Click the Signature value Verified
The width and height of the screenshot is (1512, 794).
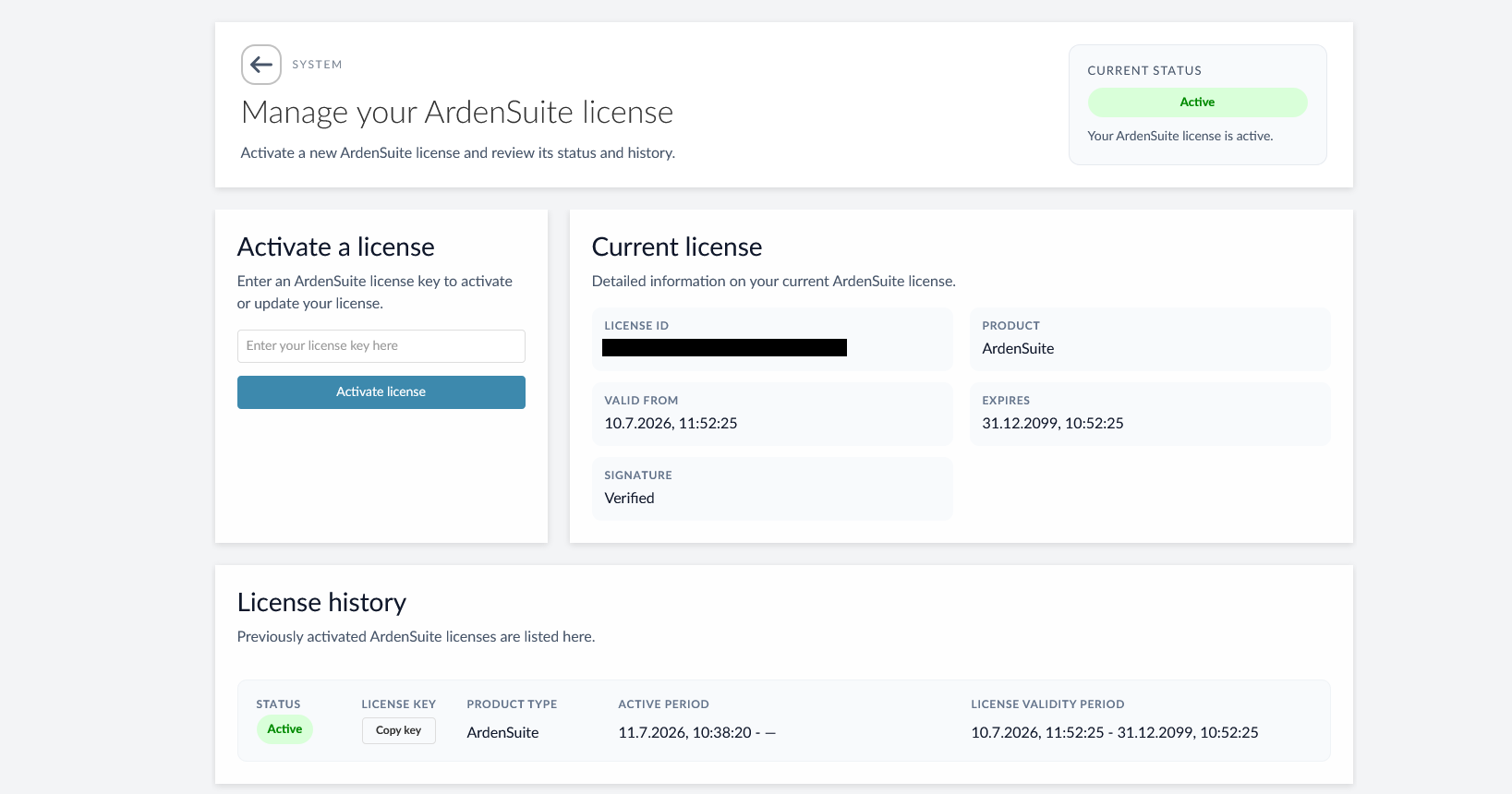click(x=629, y=498)
